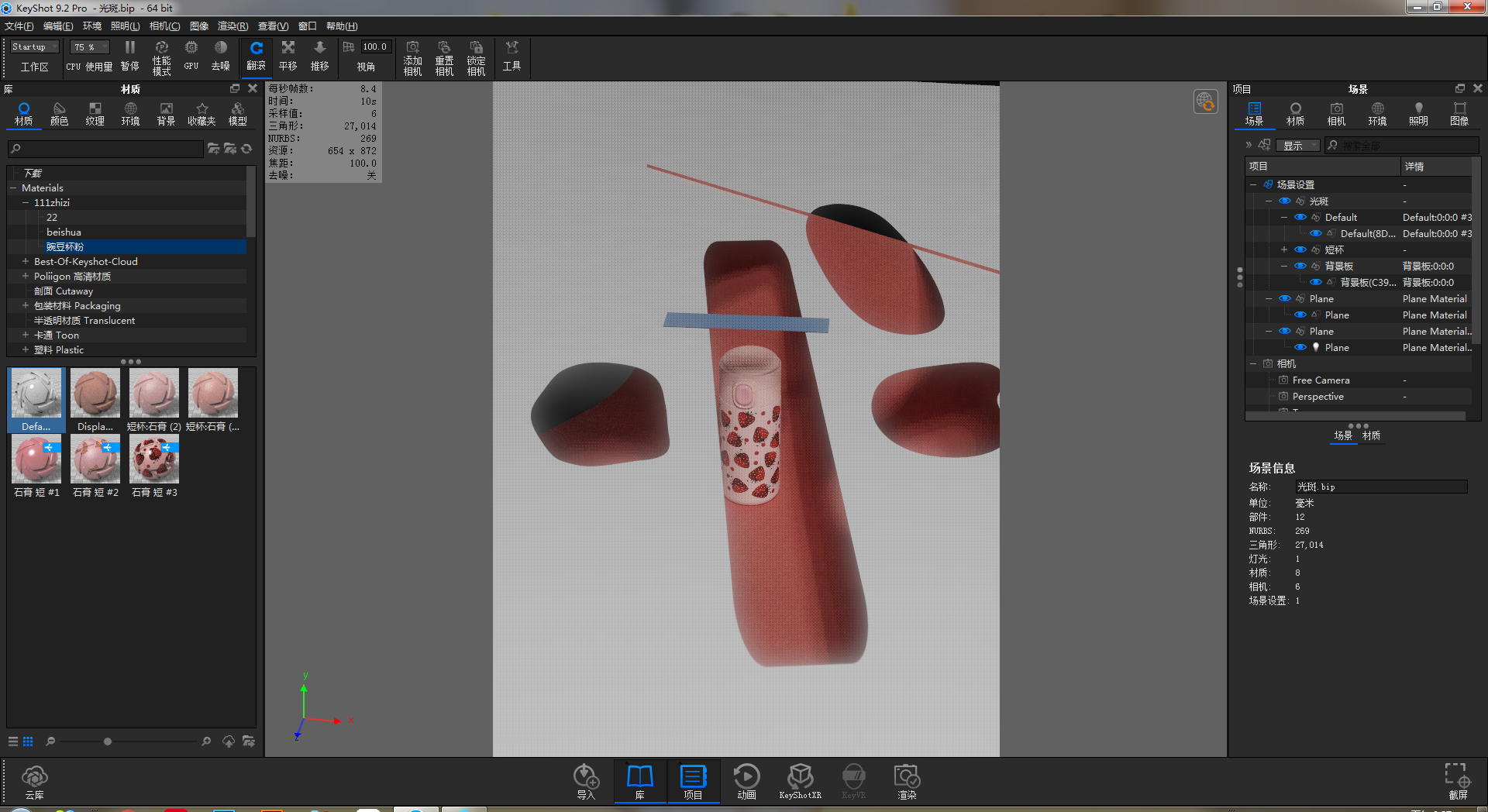Toggle visibility of the 背景板 layer
This screenshot has height=812, width=1488.
[x=1300, y=266]
